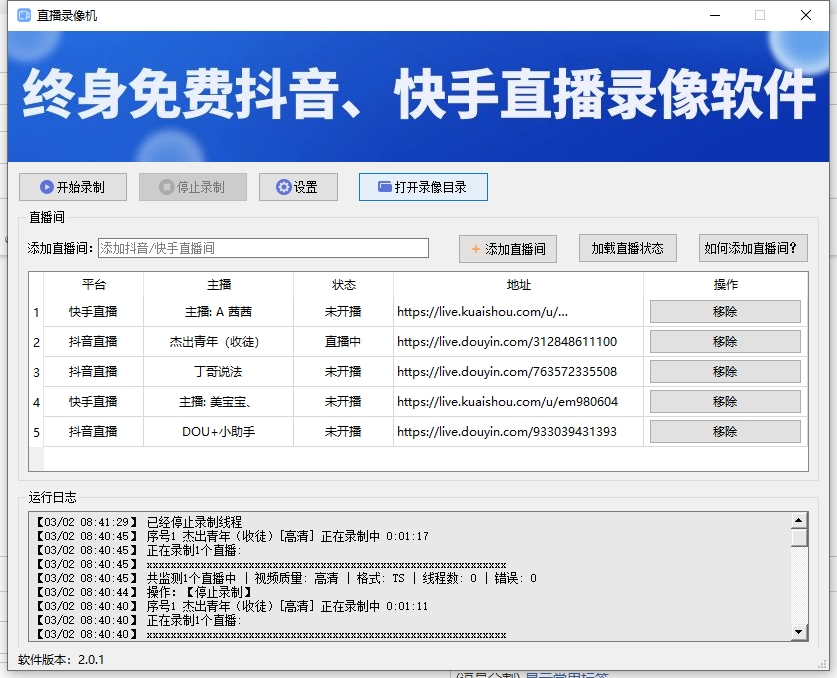Viewport: 837px width, 678px height.
Task: Select row number 4 header in table
Action: coord(36,402)
